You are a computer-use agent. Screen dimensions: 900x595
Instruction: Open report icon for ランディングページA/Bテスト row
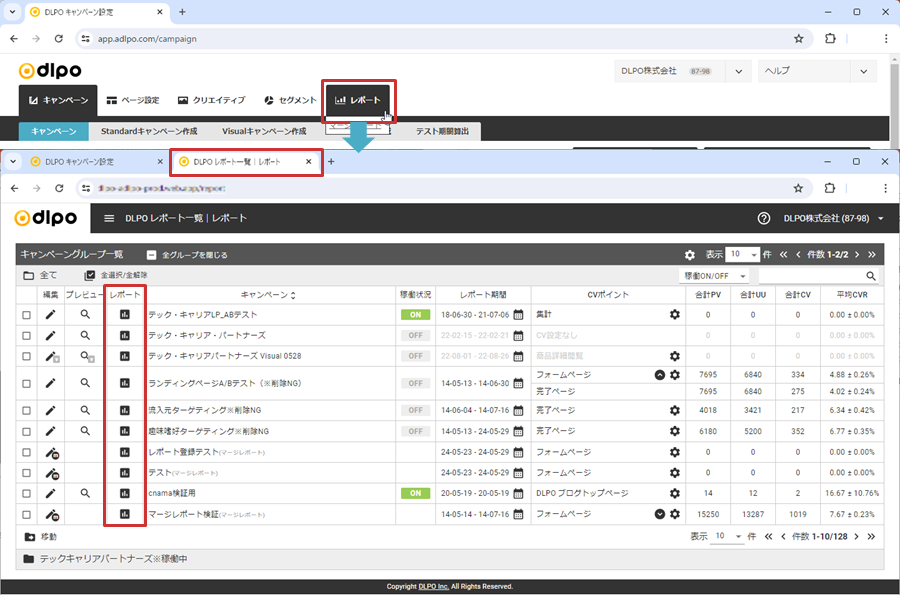(125, 383)
